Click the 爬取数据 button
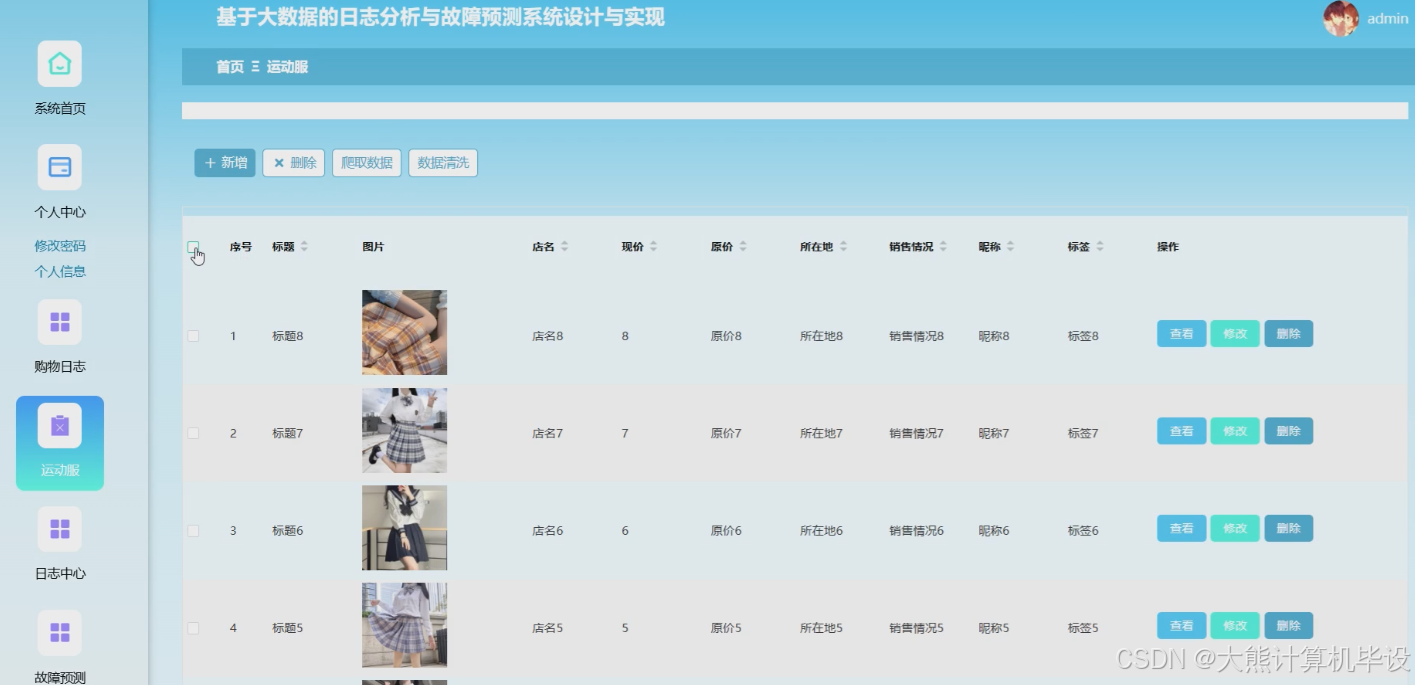This screenshot has width=1415, height=685. (367, 163)
